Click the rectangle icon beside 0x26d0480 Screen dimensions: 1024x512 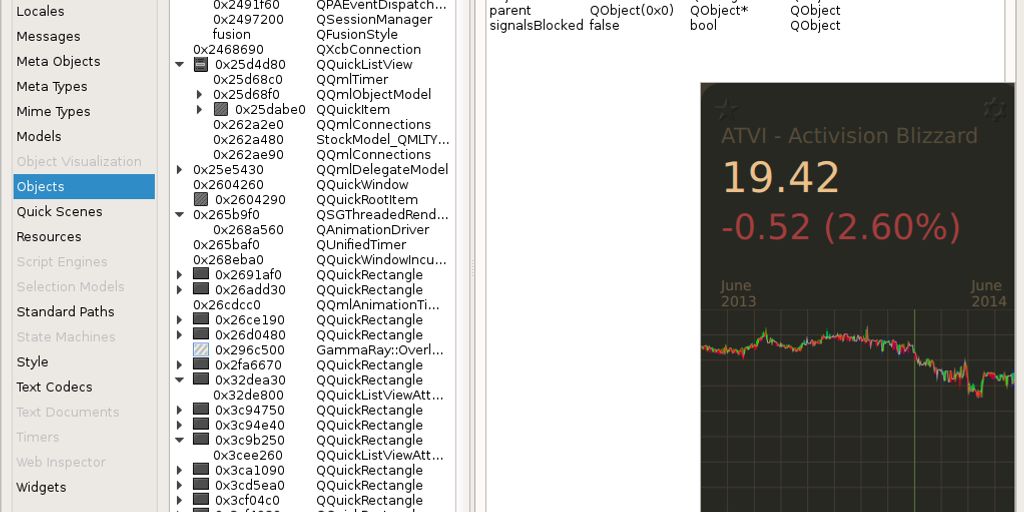[x=201, y=334]
